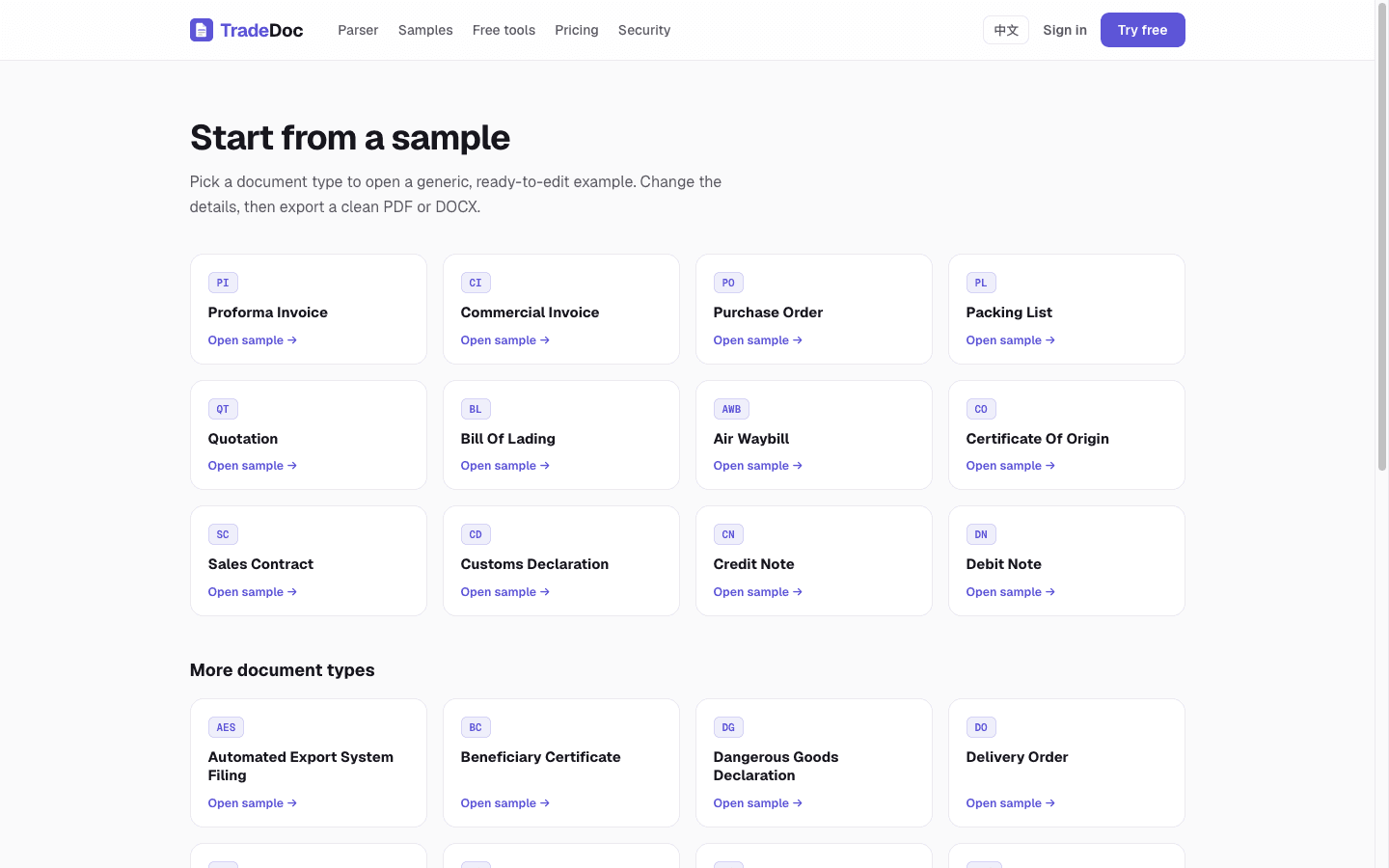Go to Samples in the navigation bar

click(x=425, y=30)
